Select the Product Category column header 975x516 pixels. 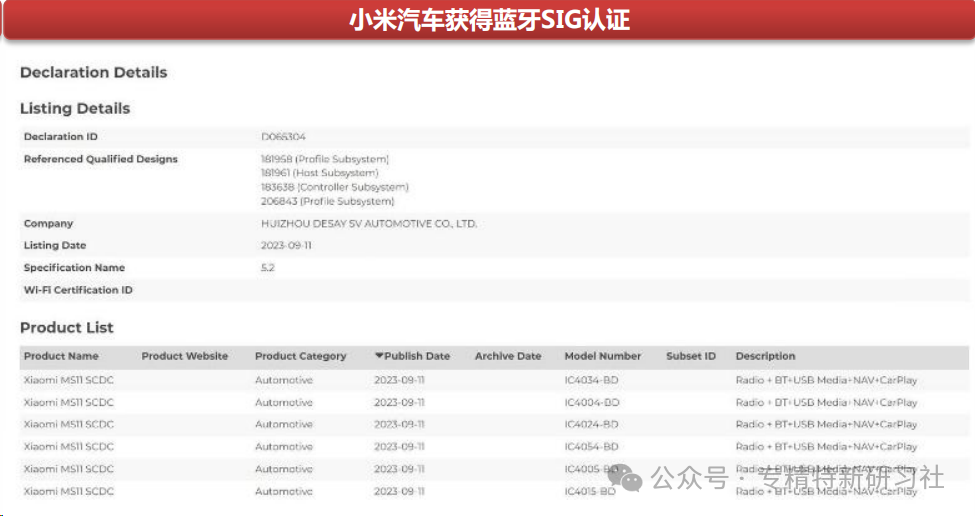click(300, 356)
